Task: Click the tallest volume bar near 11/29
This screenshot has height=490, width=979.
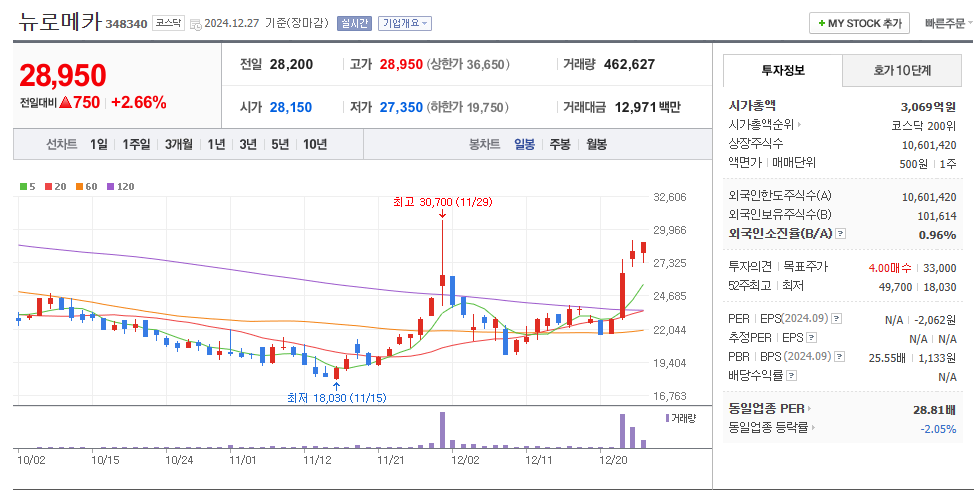Action: (443, 430)
